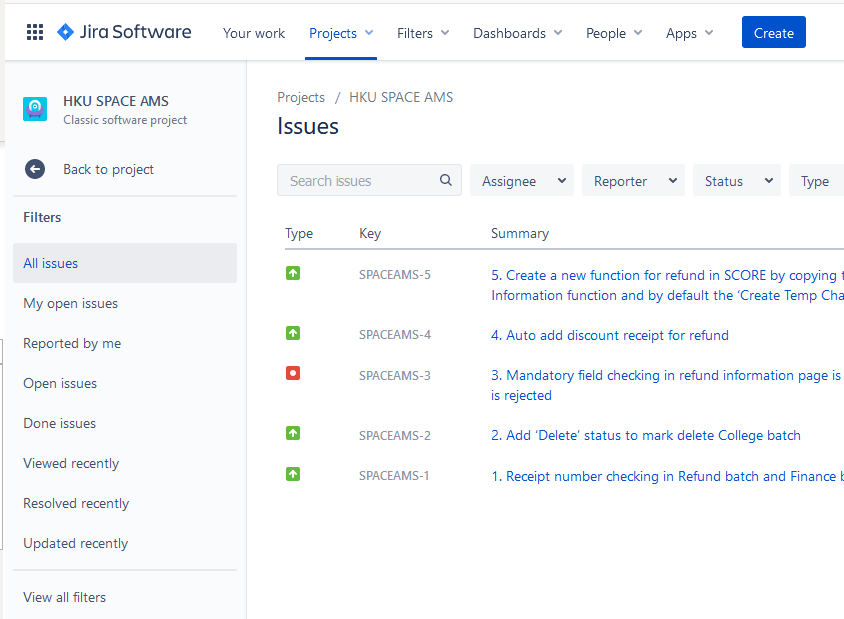Screen dimensions: 844x619
Task: Click the Projects breadcrumb link
Action: click(301, 97)
